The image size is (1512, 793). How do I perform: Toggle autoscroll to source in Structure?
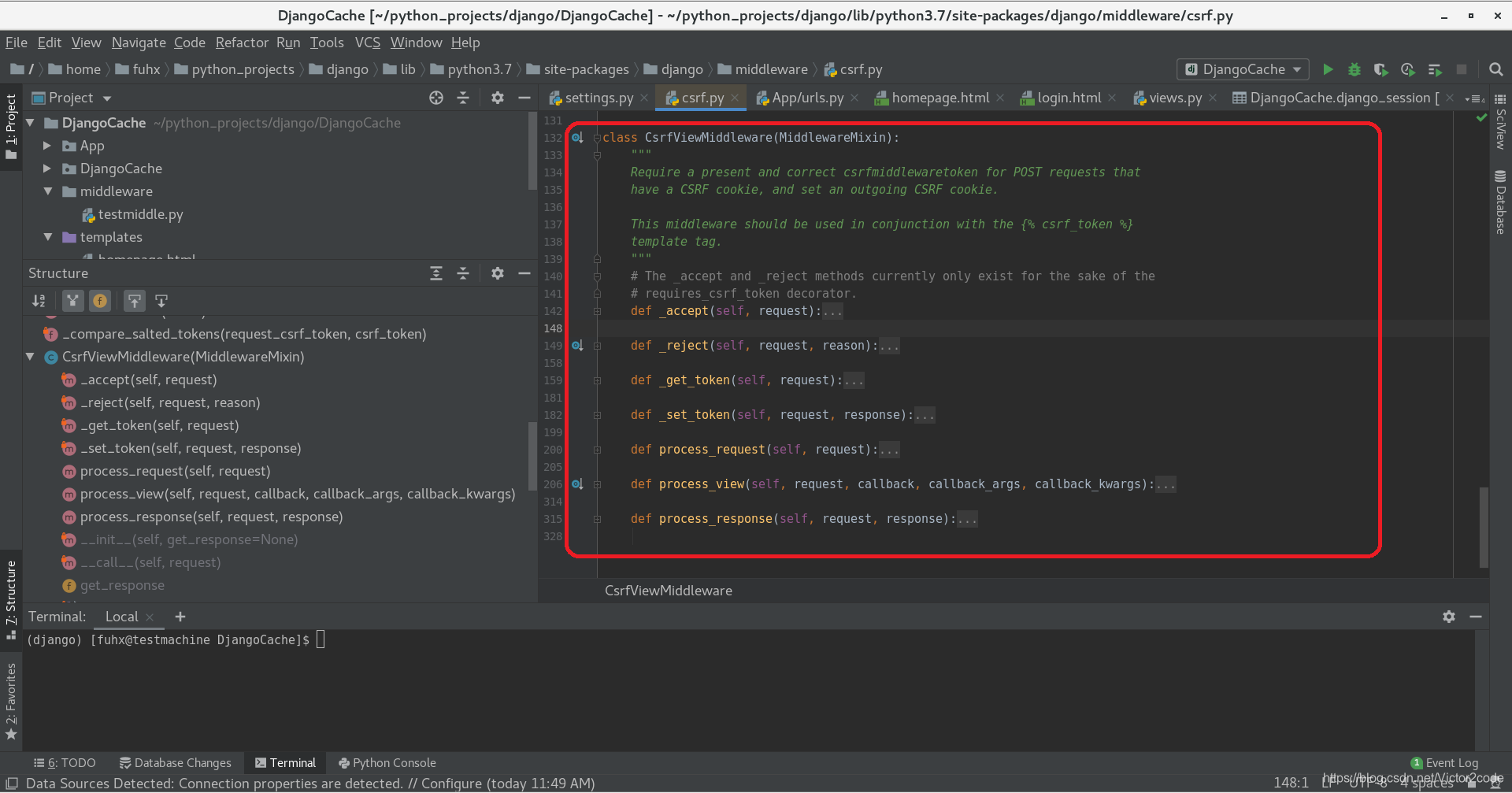click(x=135, y=301)
